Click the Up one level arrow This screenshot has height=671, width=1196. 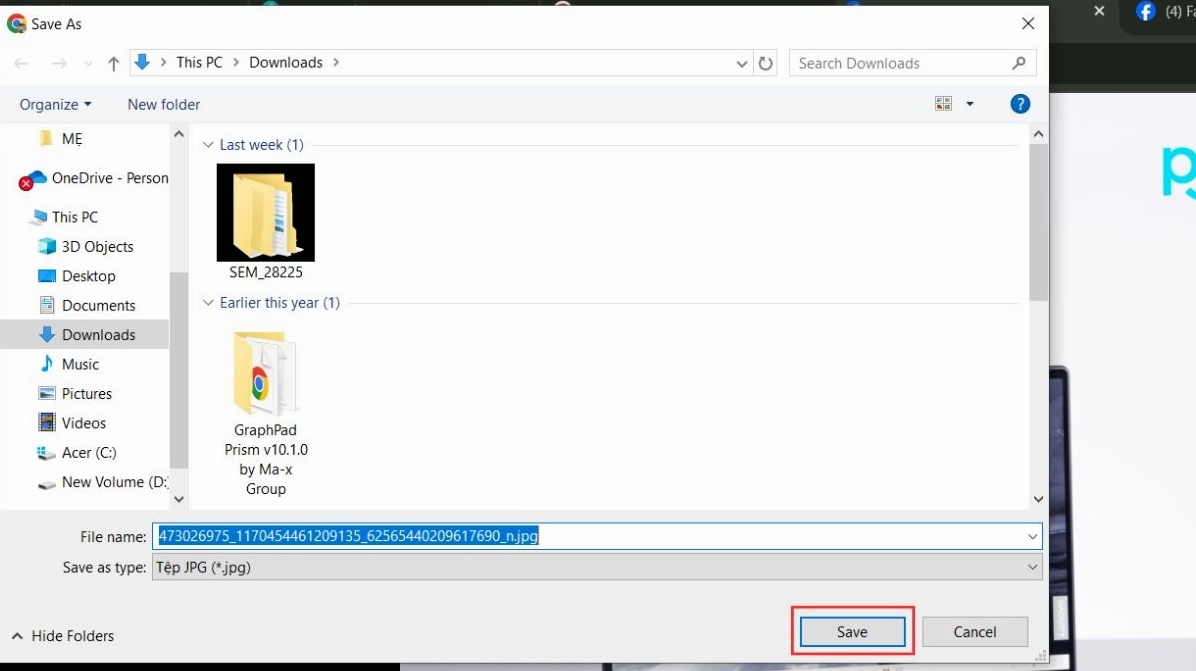pyautogui.click(x=113, y=63)
